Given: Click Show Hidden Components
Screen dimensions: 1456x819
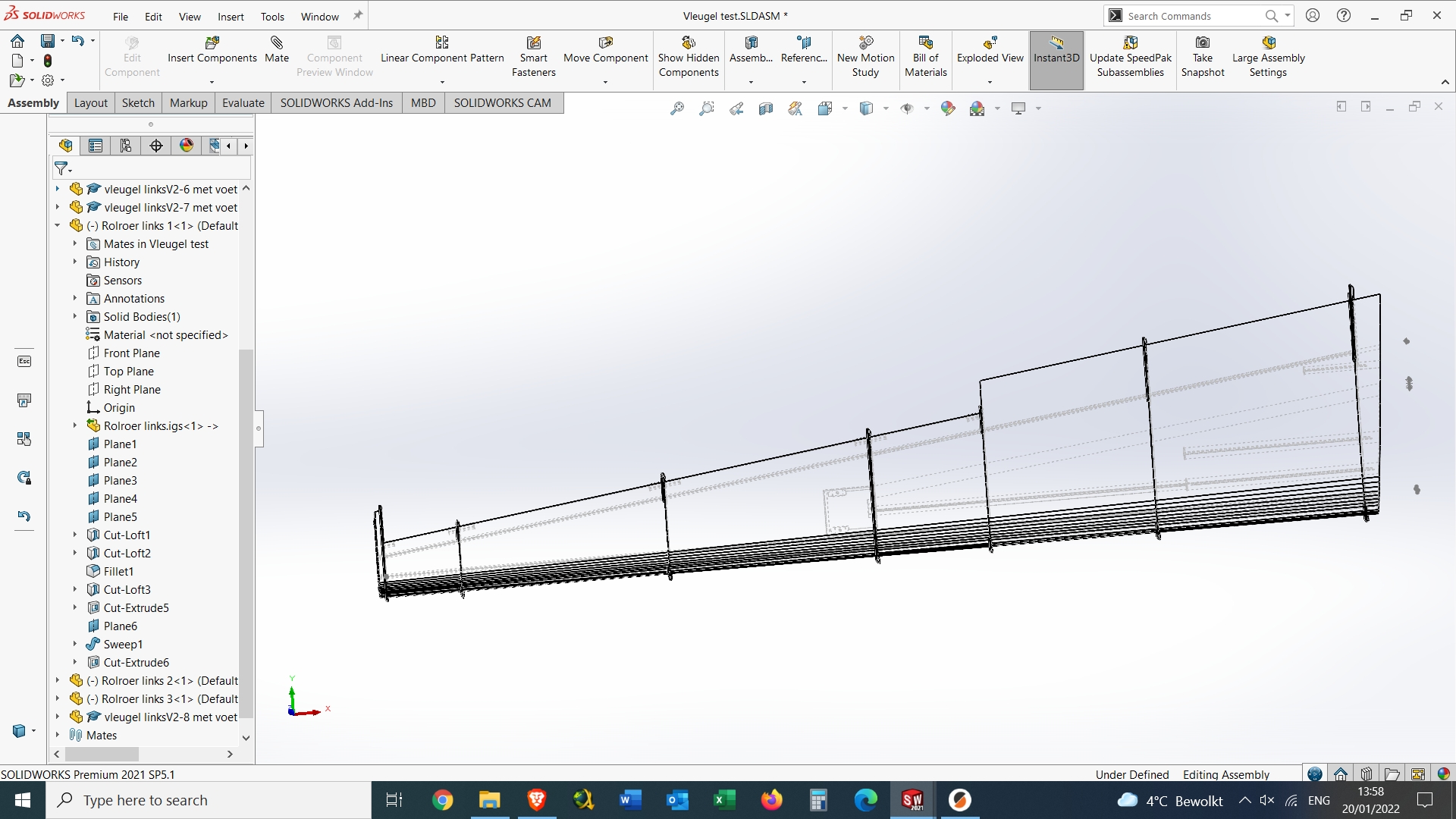Looking at the screenshot, I should (x=689, y=56).
